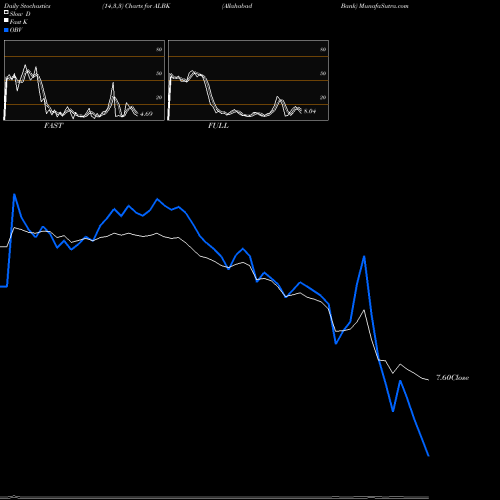Click the 4.69 value in FAST chart

[x=146, y=114]
